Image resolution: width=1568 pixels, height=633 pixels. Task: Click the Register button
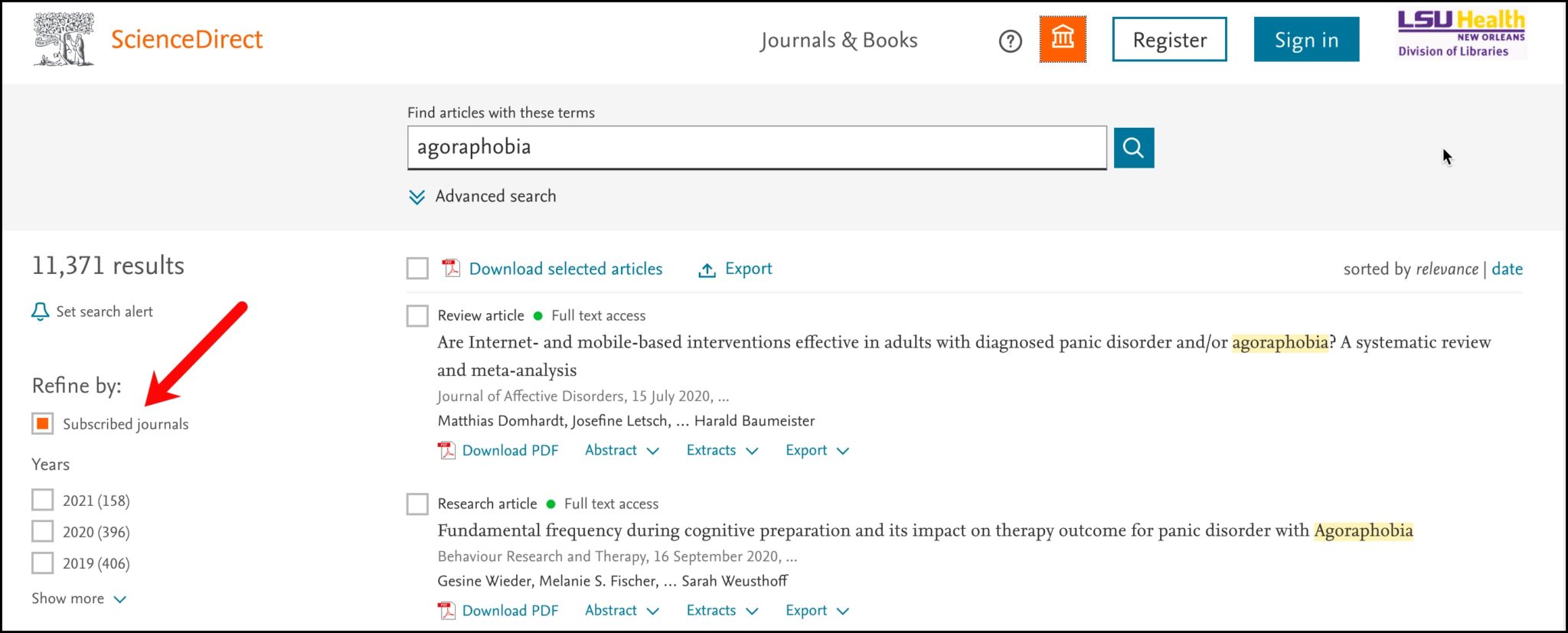(x=1169, y=40)
